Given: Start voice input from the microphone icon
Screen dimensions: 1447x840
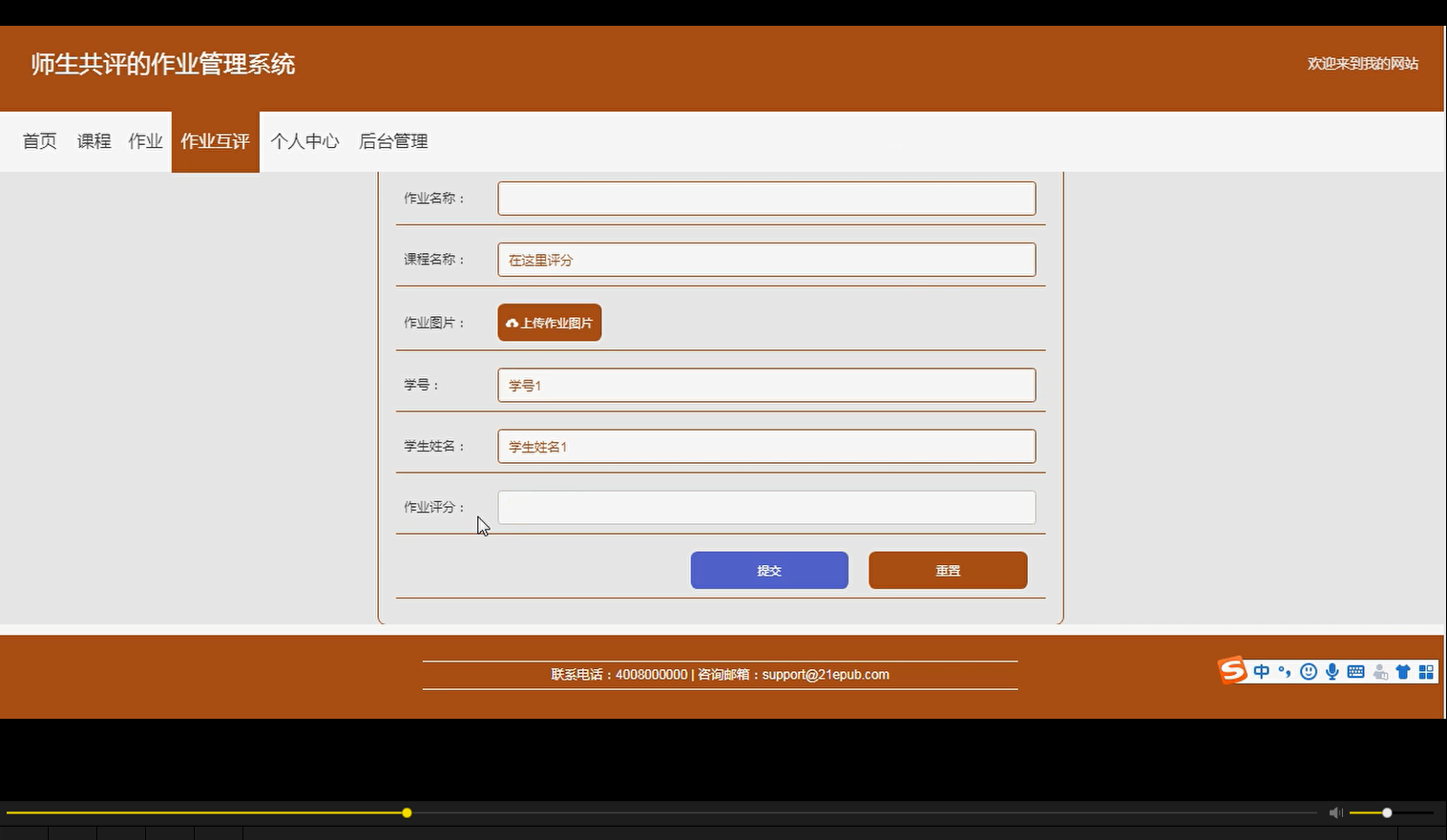Looking at the screenshot, I should pos(1332,671).
